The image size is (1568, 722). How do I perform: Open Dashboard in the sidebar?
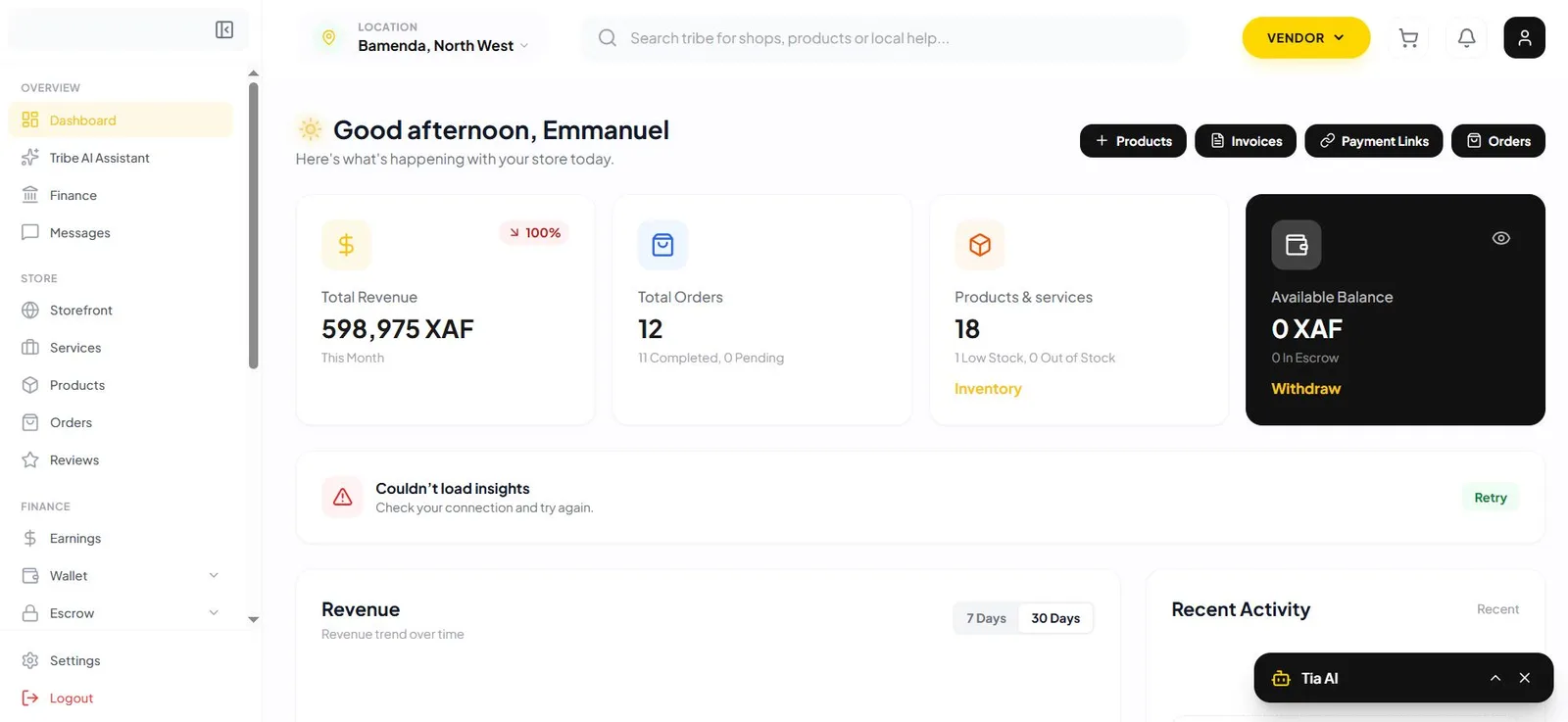[x=121, y=120]
